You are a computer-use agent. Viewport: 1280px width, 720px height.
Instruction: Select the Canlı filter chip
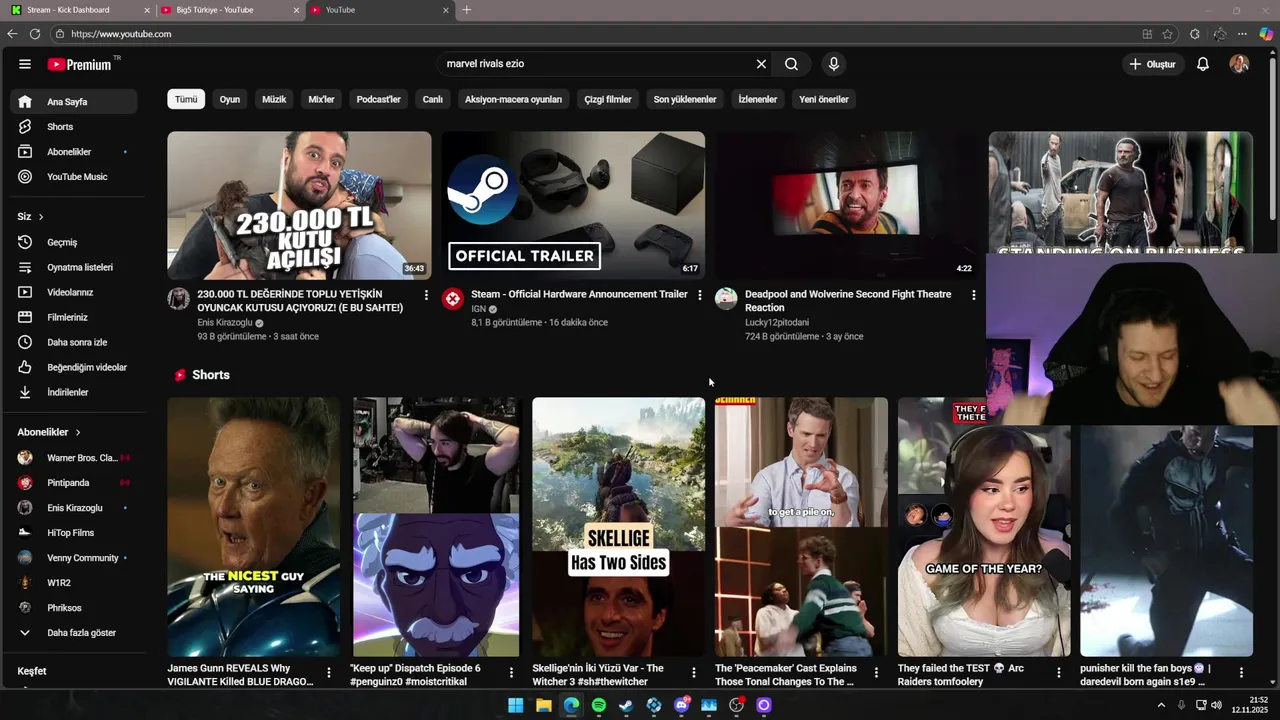coord(432,99)
